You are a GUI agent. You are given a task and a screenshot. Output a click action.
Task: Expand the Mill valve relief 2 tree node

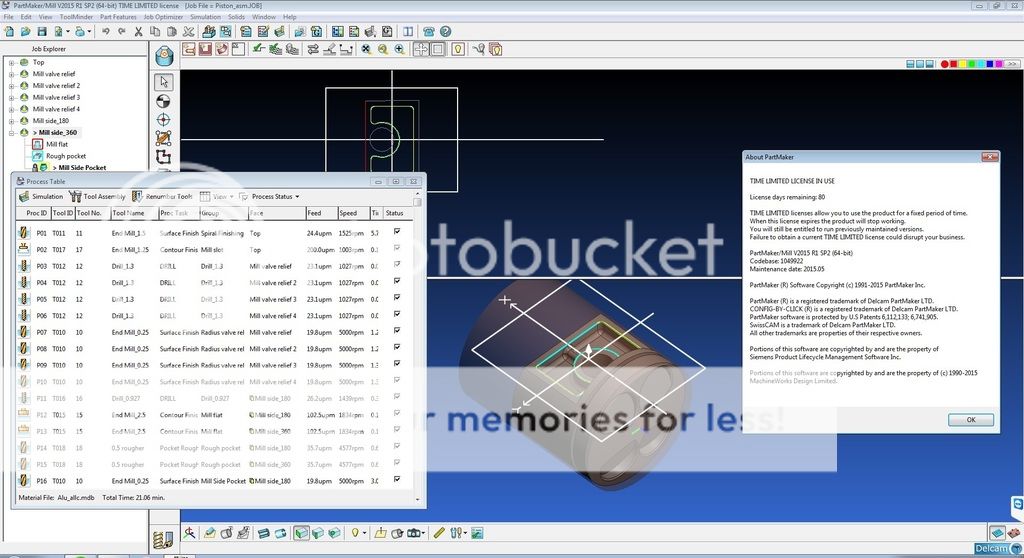click(x=12, y=86)
